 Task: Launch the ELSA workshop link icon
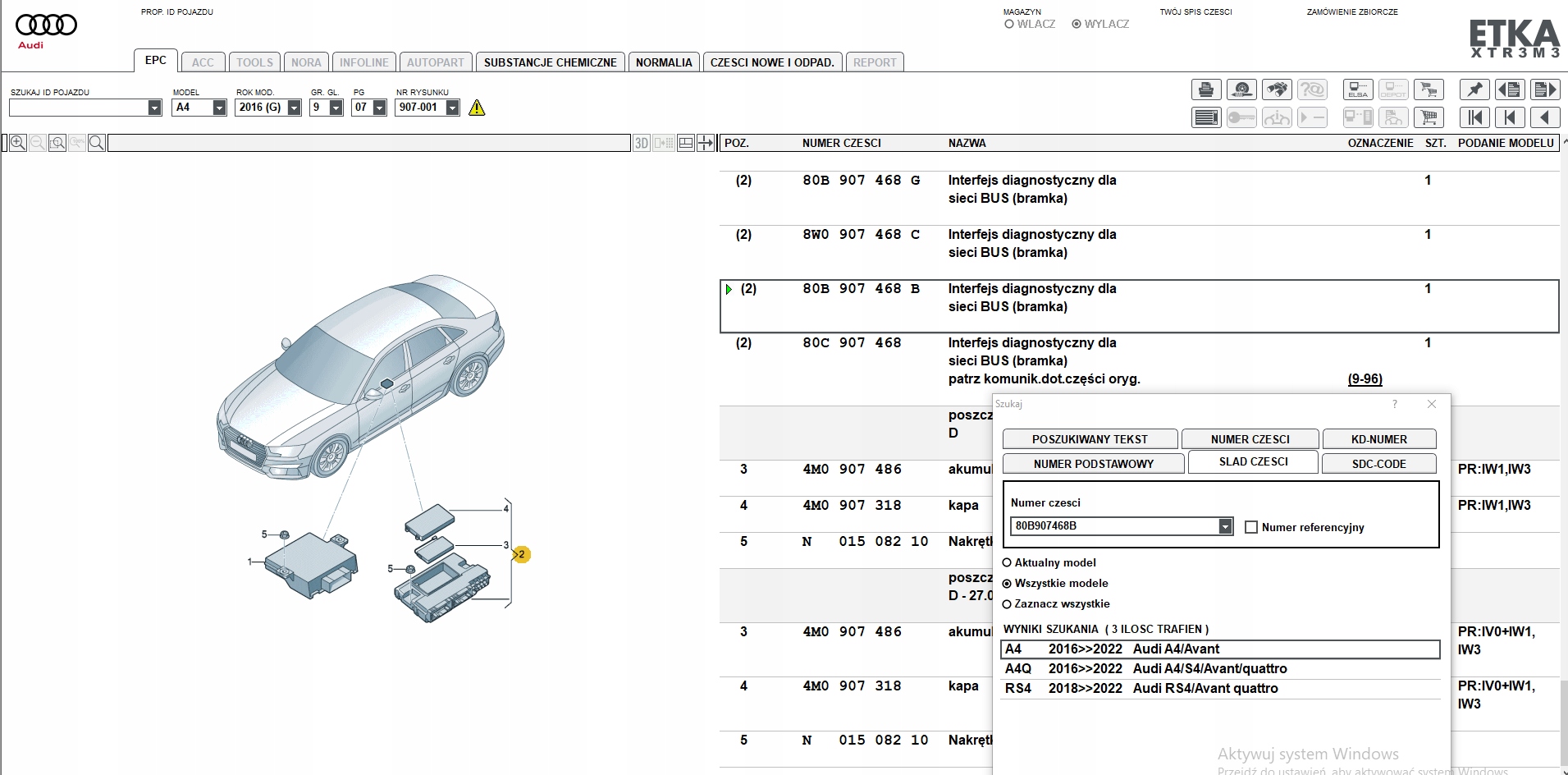tap(1358, 89)
